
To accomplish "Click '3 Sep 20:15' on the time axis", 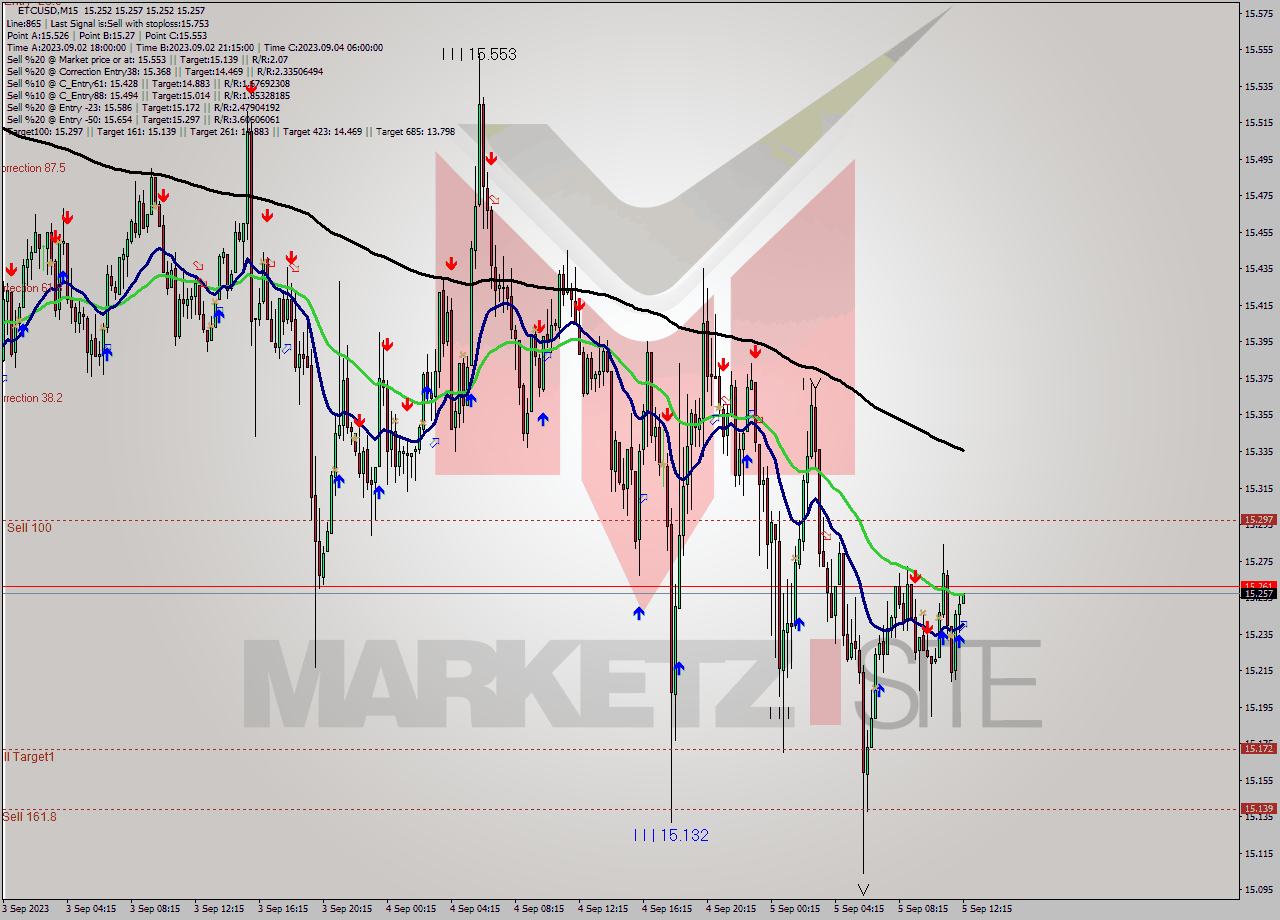I will 347,909.
